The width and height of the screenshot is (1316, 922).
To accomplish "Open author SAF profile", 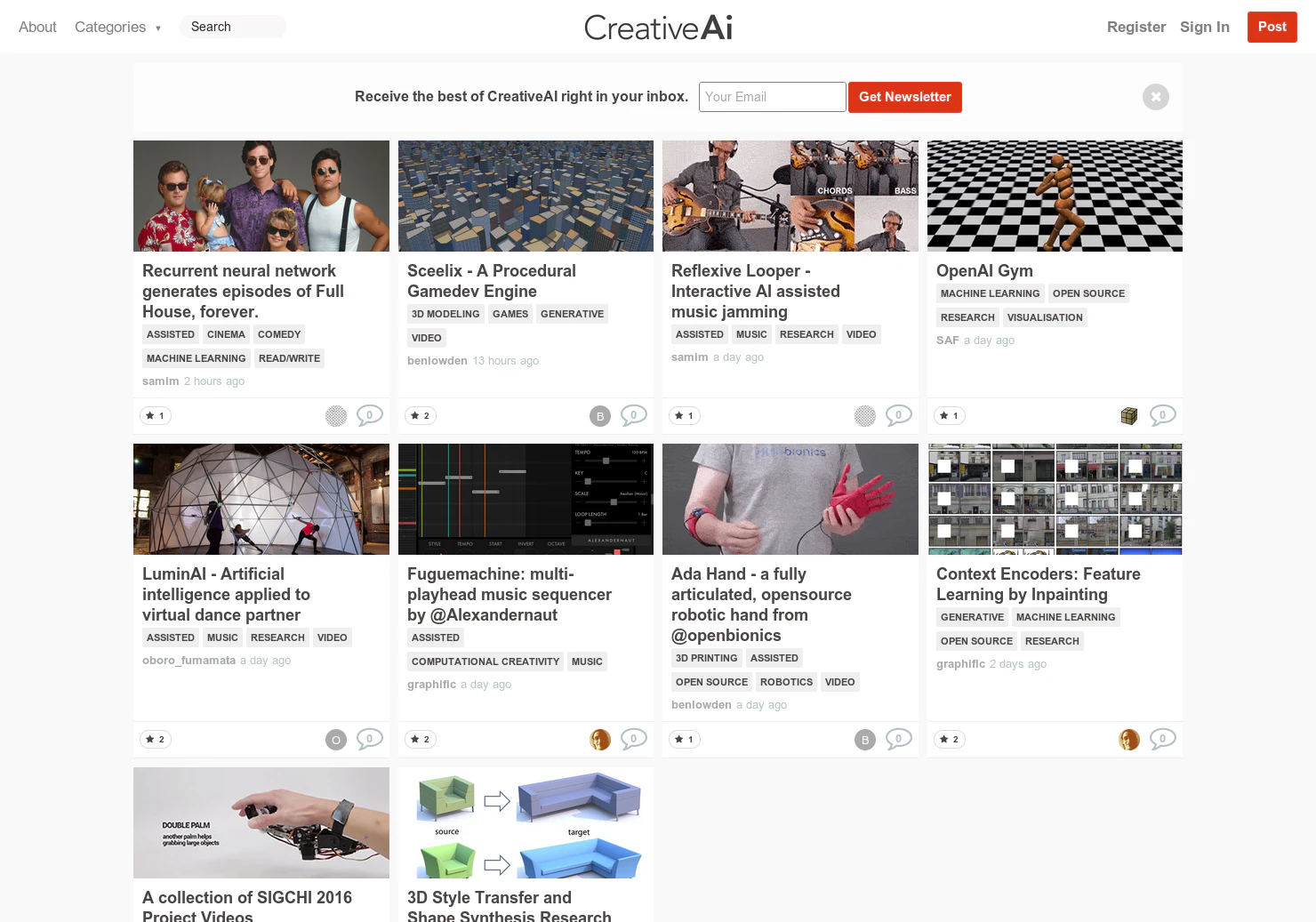I will tap(948, 341).
